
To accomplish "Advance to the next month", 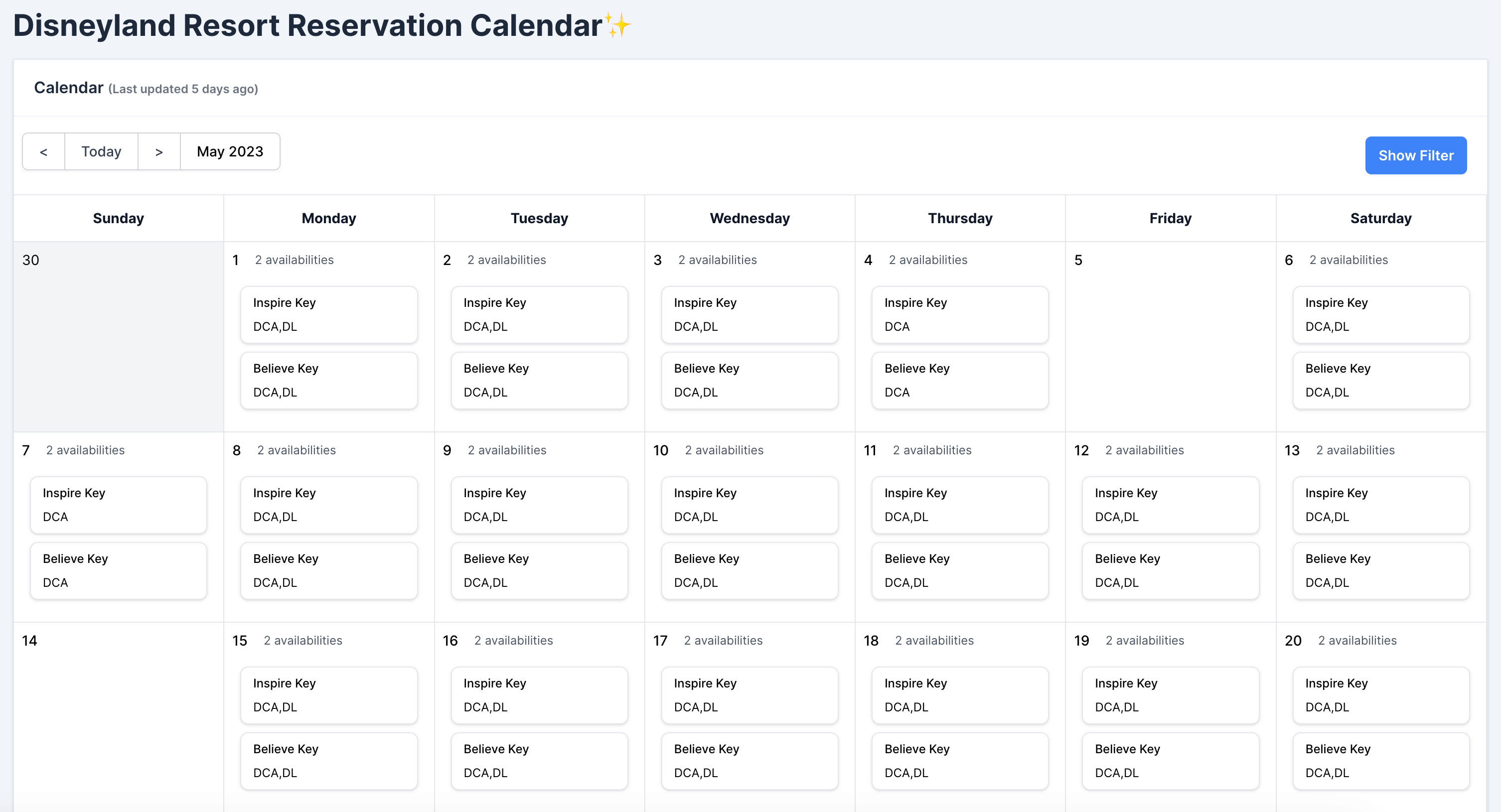I will 158,151.
